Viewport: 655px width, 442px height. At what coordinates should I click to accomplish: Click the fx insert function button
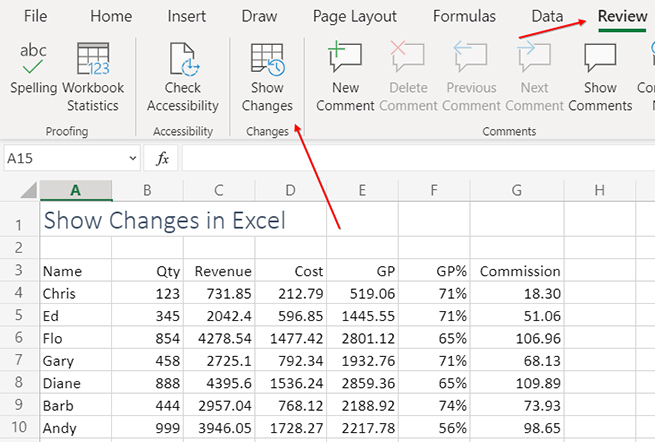162,158
